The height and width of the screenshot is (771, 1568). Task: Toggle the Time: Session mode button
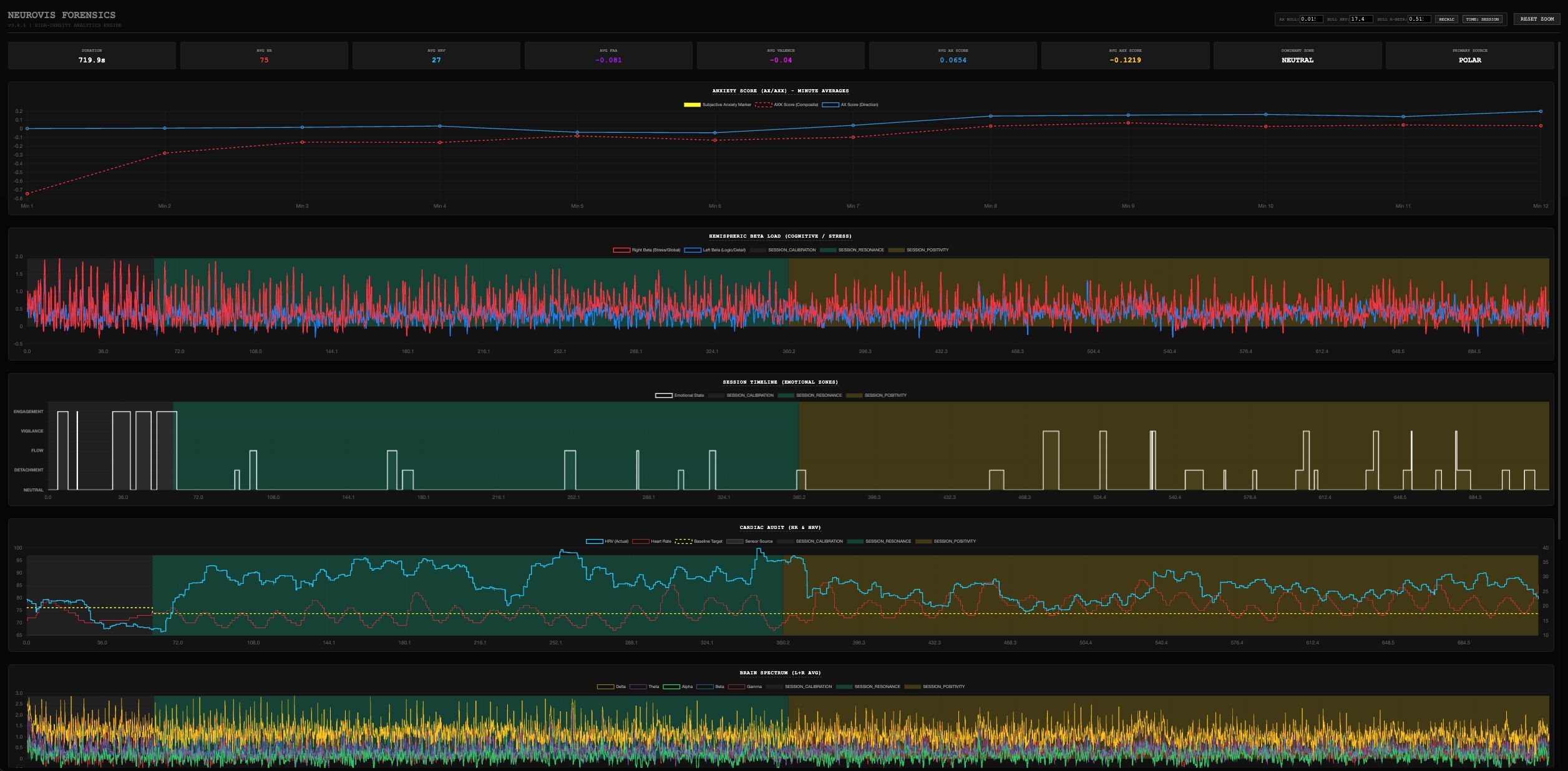(1482, 19)
